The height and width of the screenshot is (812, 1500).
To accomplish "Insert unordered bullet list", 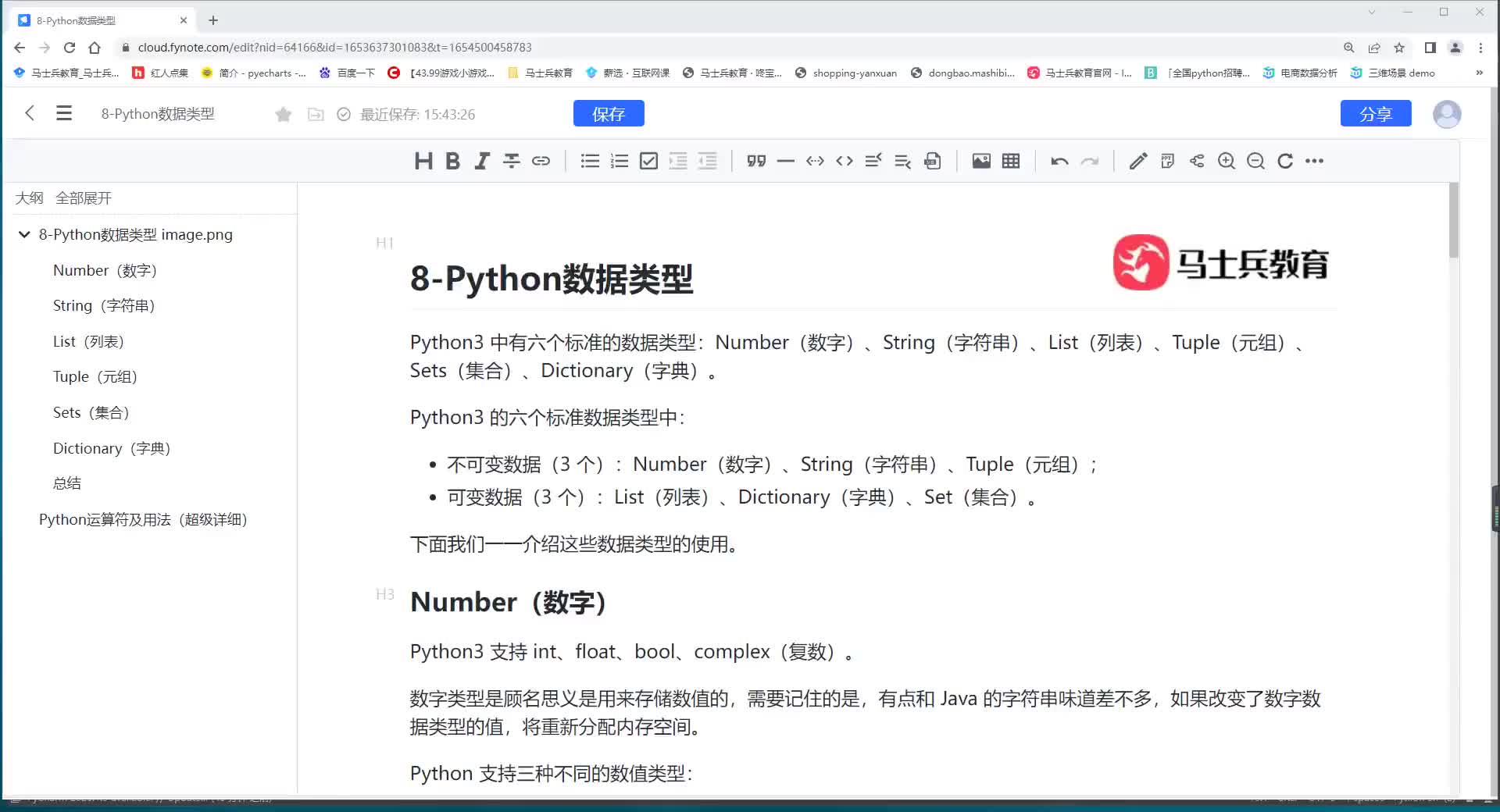I will click(590, 162).
